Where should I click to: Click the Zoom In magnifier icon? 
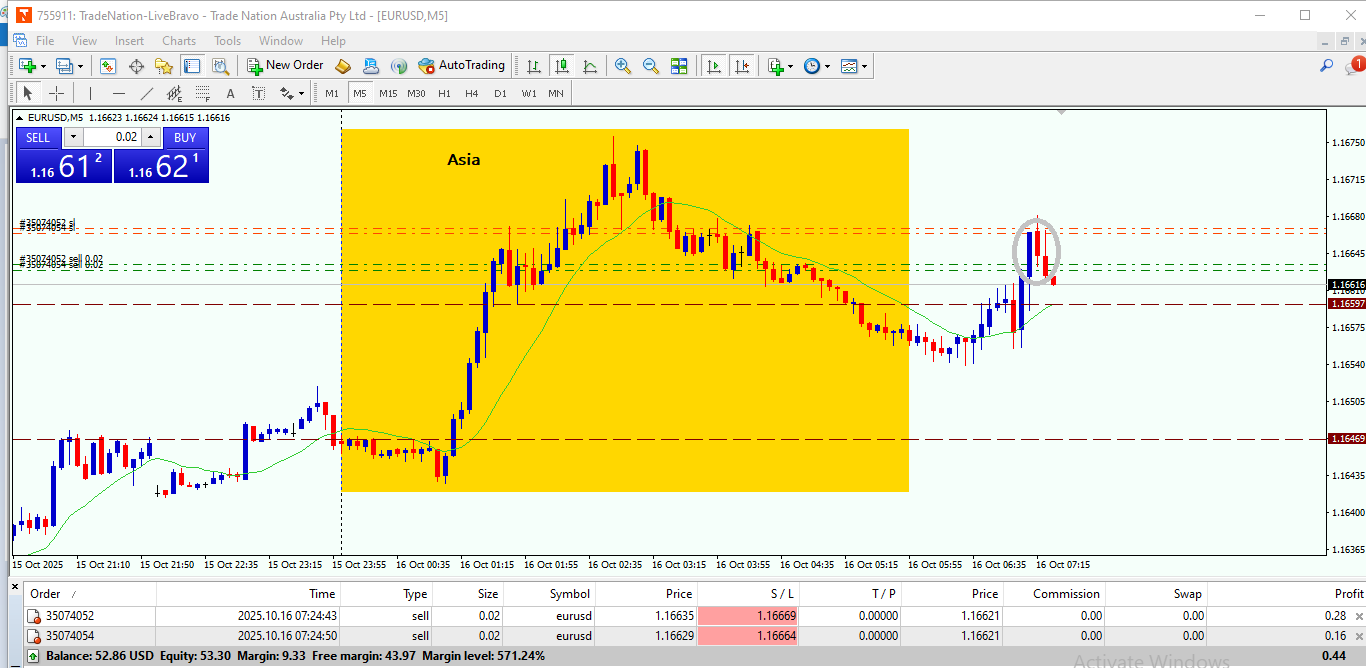pyautogui.click(x=622, y=66)
